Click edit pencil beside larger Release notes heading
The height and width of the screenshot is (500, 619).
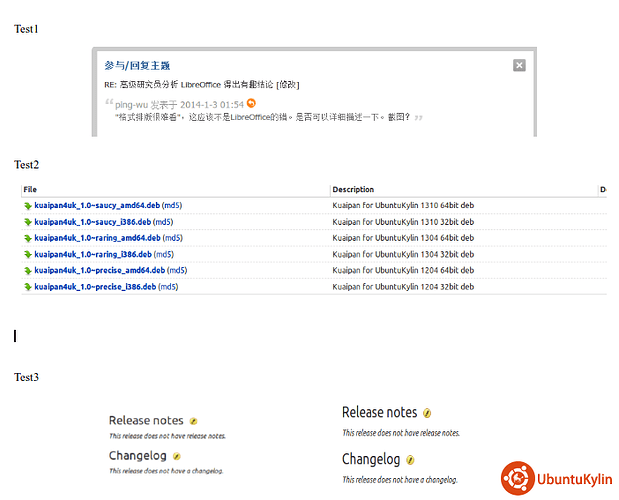(x=427, y=413)
